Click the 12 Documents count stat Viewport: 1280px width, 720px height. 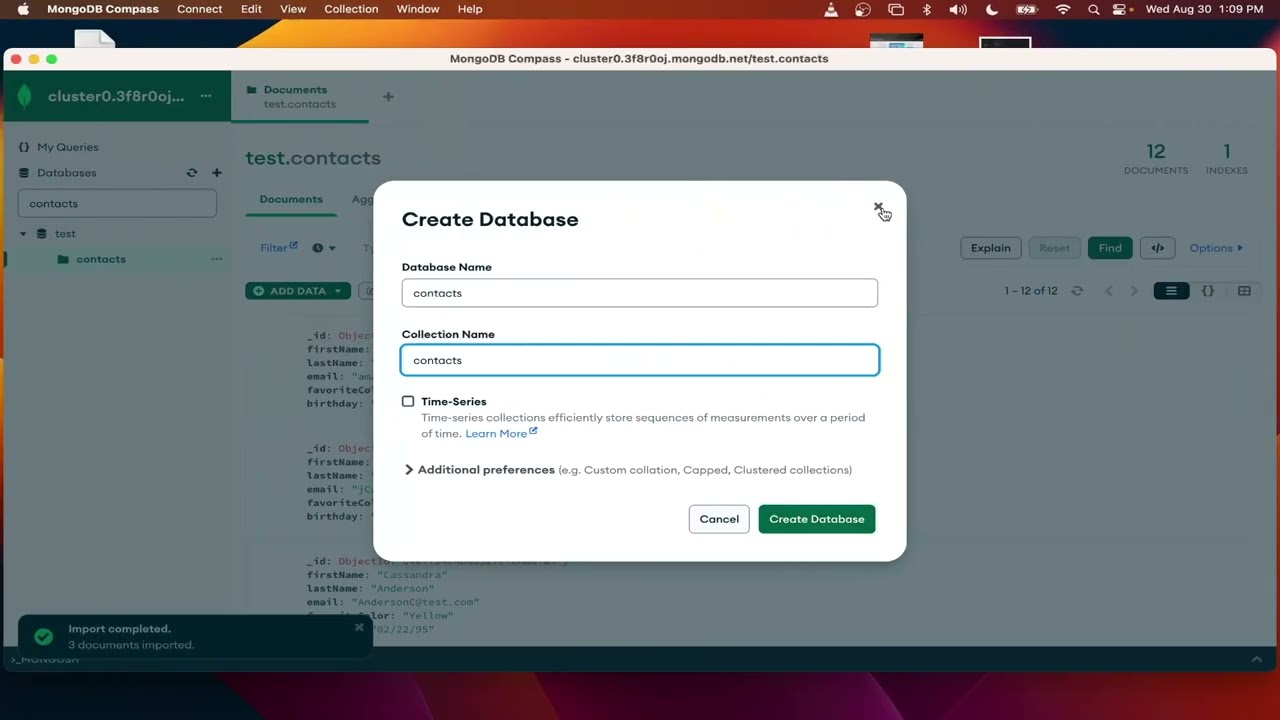(1156, 158)
